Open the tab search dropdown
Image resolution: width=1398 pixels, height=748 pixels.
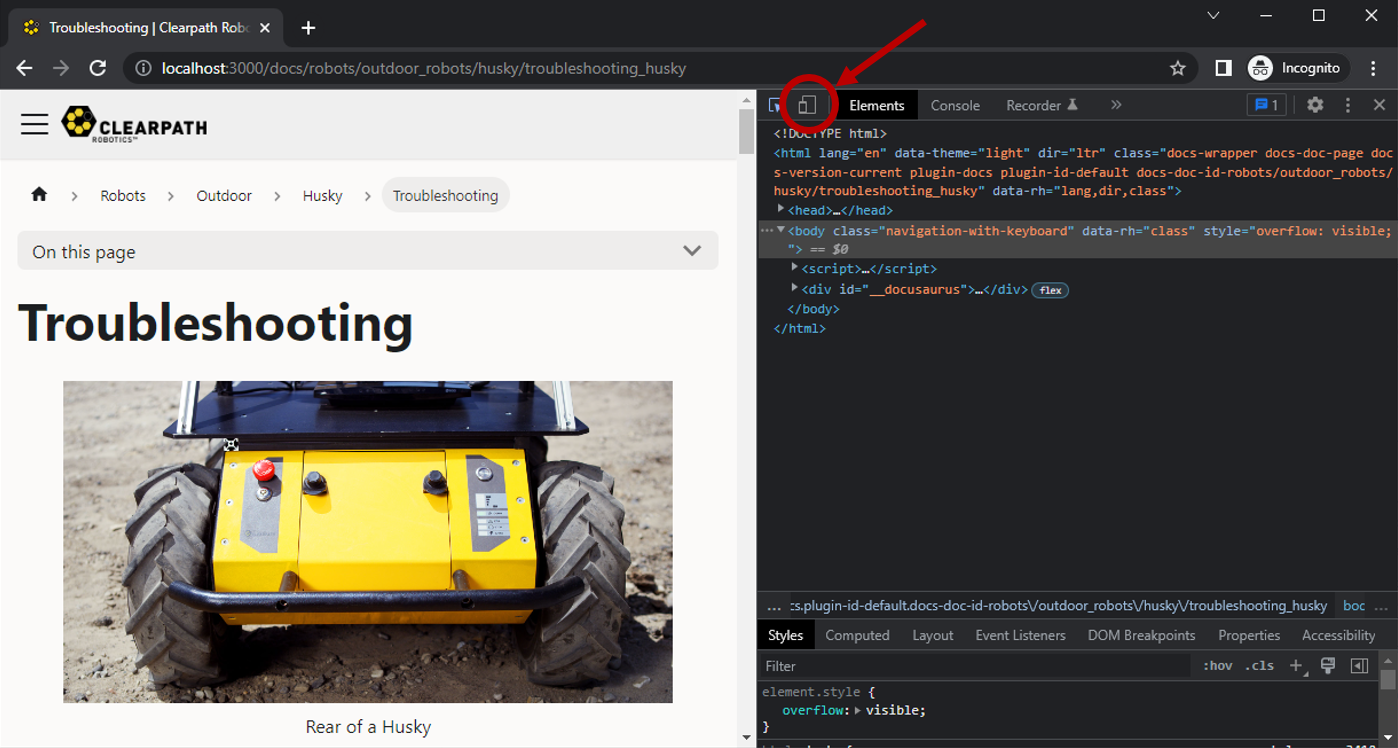pos(1213,15)
